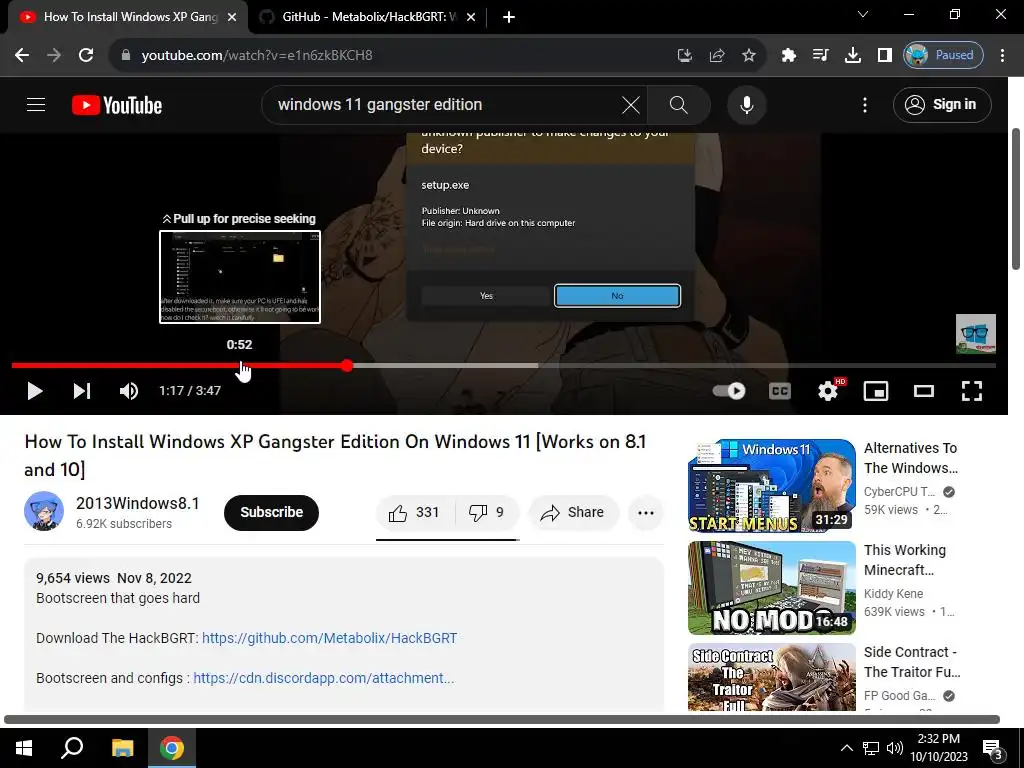Viewport: 1024px width, 768px height.
Task: Clear the search query text
Action: point(630,104)
